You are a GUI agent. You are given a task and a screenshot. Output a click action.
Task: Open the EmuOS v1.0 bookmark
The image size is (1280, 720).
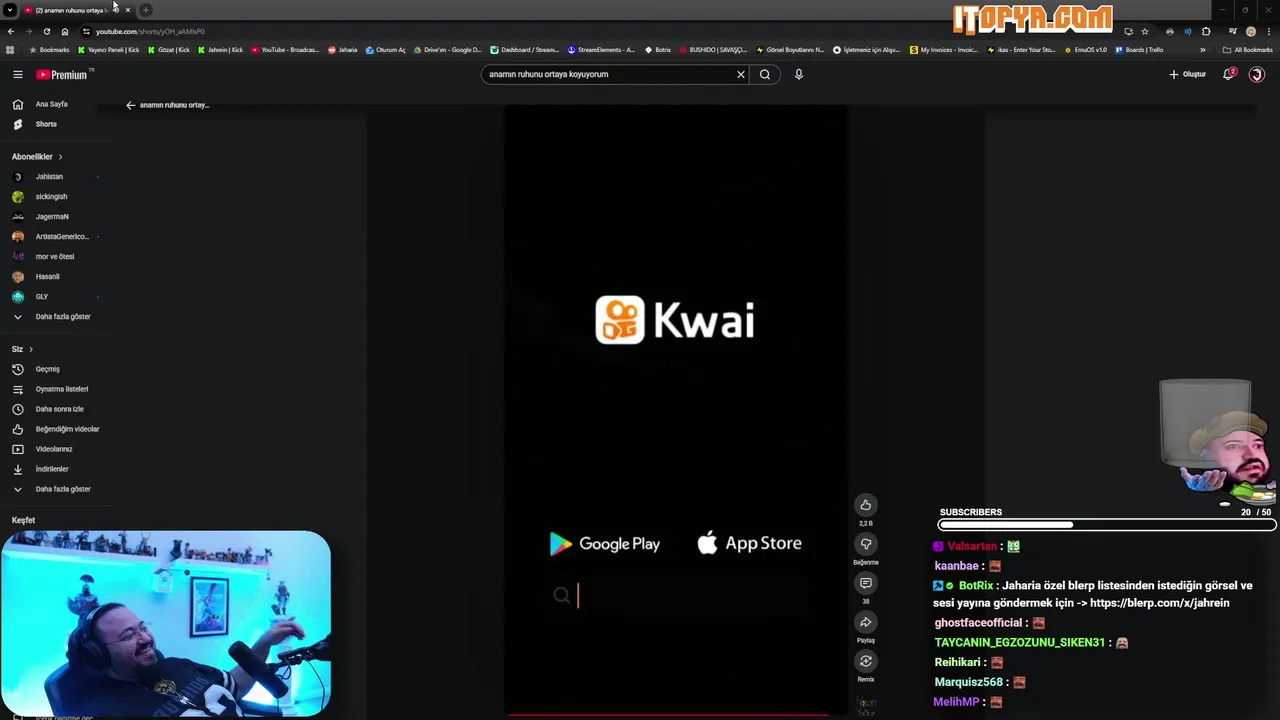[1086, 50]
